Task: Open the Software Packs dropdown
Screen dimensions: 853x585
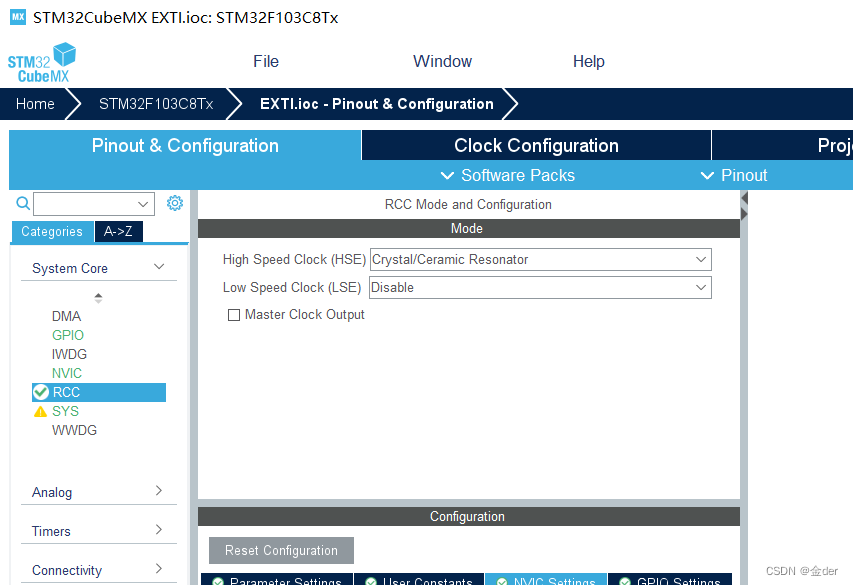Action: coord(508,175)
